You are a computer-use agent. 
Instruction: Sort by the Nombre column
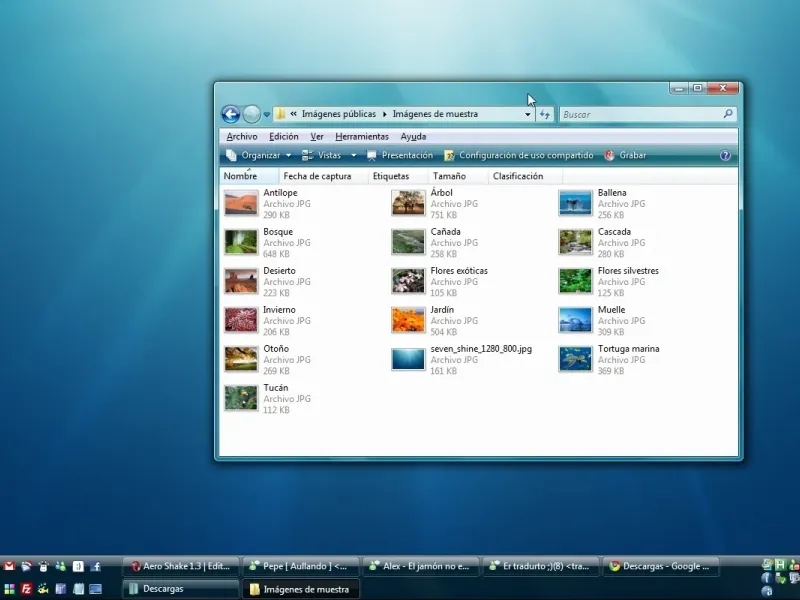tap(249, 176)
